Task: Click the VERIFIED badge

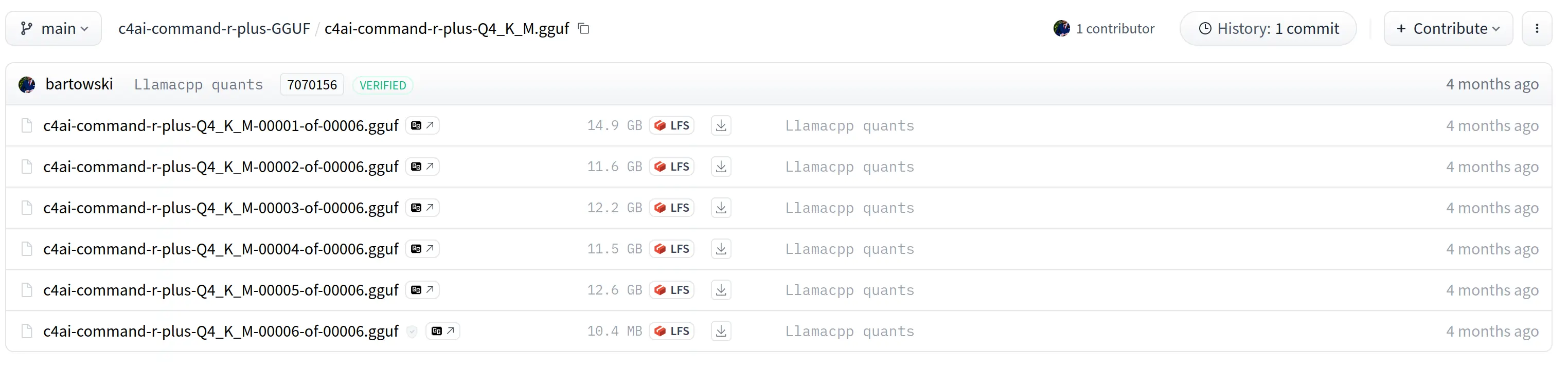Action: (383, 85)
